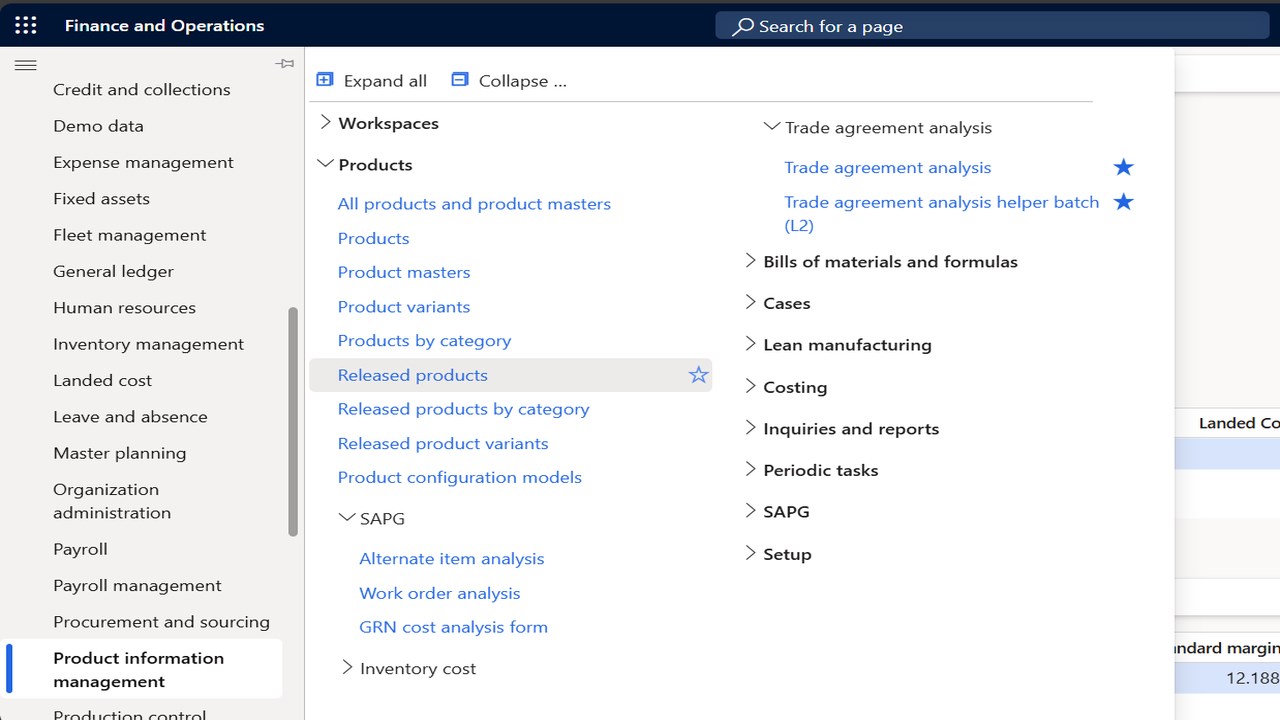Expand the Inventory cost group
The height and width of the screenshot is (720, 1280).
point(347,668)
